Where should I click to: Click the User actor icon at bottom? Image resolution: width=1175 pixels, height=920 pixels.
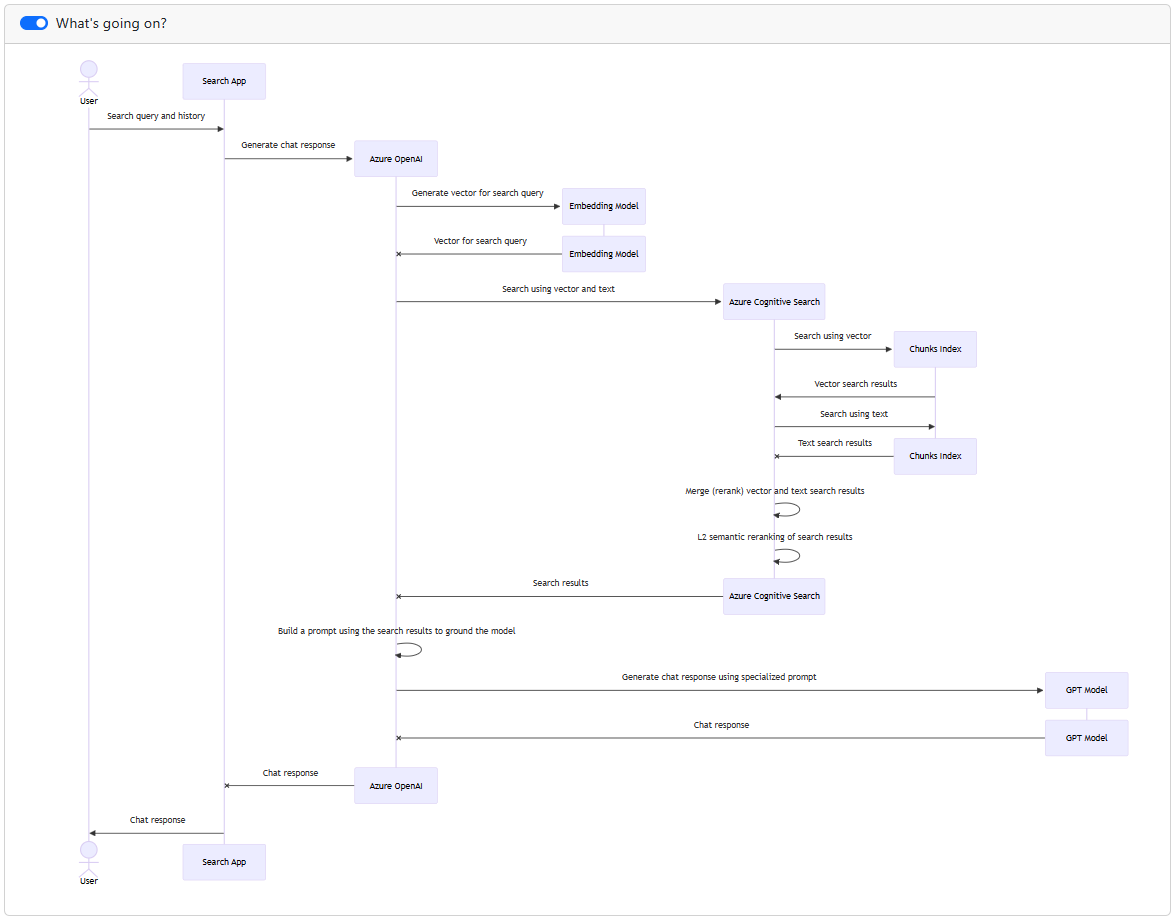click(88, 859)
